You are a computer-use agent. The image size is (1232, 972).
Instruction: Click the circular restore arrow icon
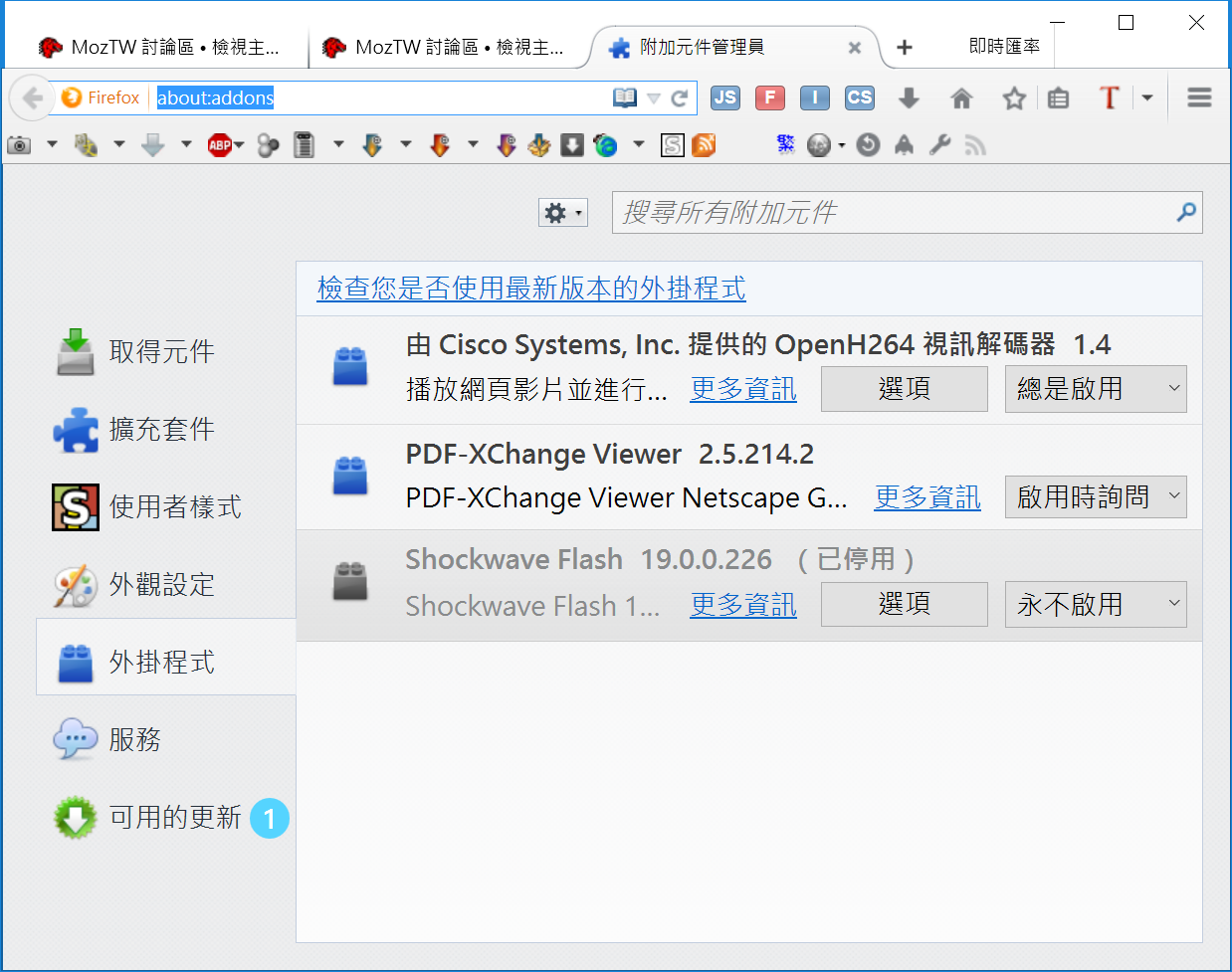point(868,145)
